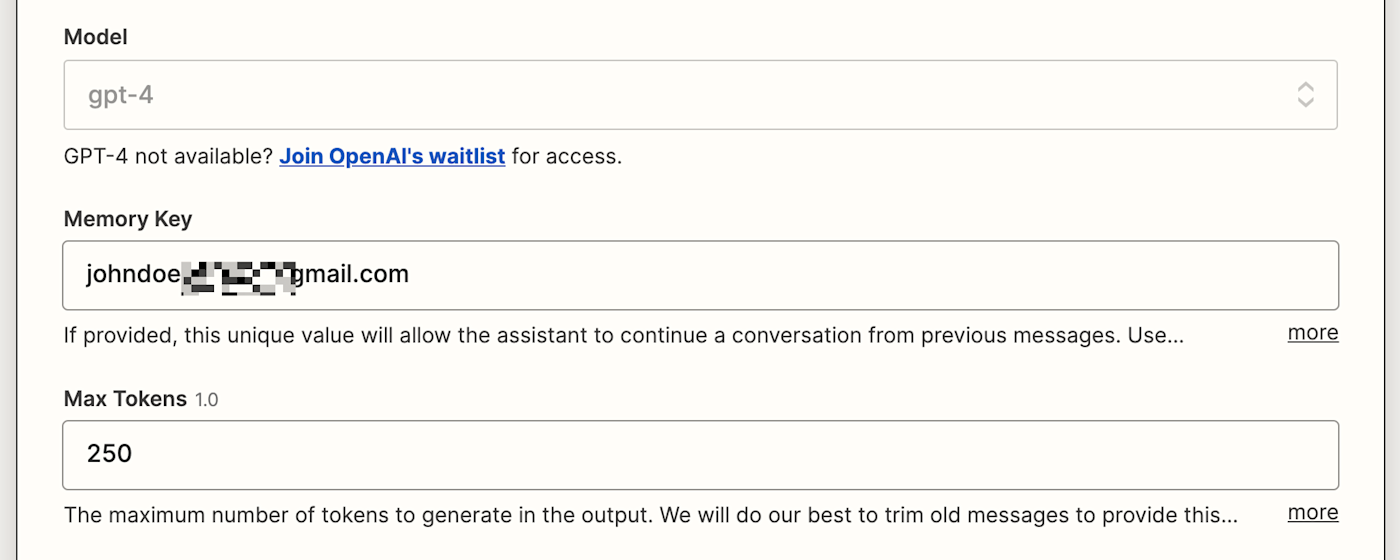Click the maximum number of tokens helper text
Image resolution: width=1400 pixels, height=560 pixels.
651,515
